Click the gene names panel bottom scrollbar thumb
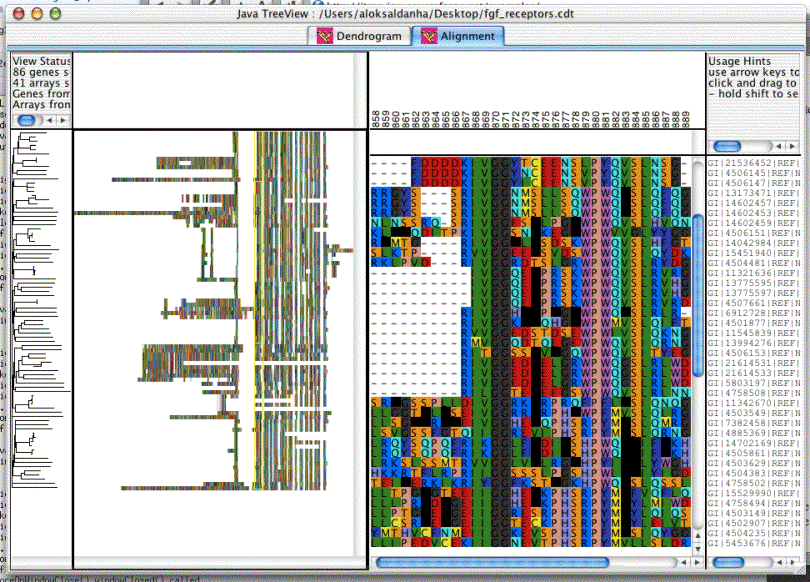 point(728,562)
